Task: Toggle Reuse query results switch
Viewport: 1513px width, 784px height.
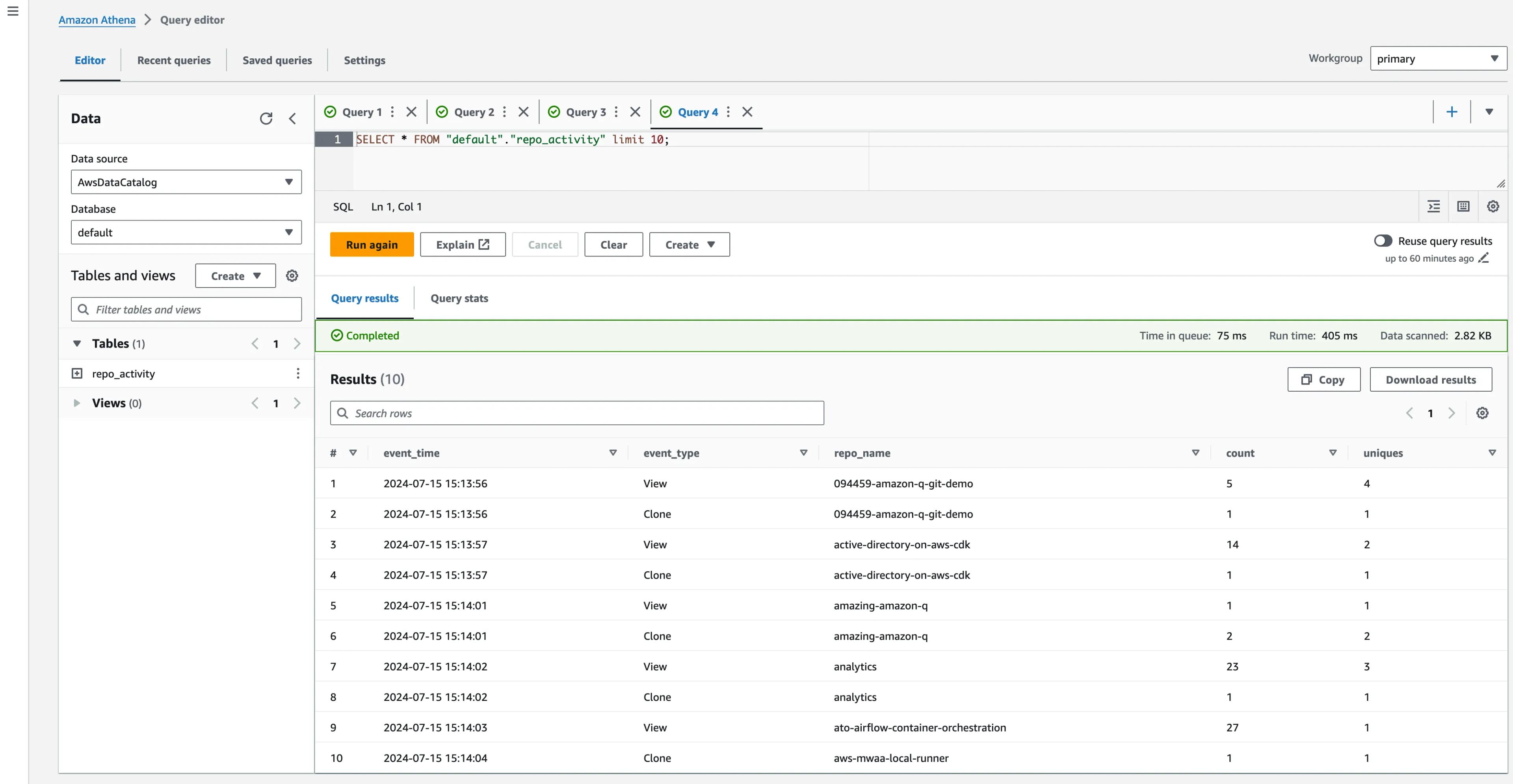Action: pyautogui.click(x=1383, y=241)
